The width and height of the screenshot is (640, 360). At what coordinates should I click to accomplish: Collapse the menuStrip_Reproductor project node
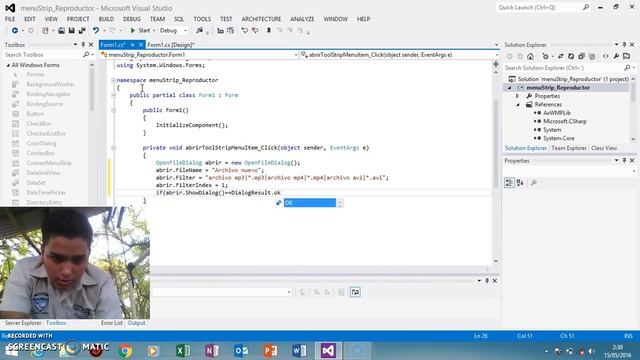point(509,88)
